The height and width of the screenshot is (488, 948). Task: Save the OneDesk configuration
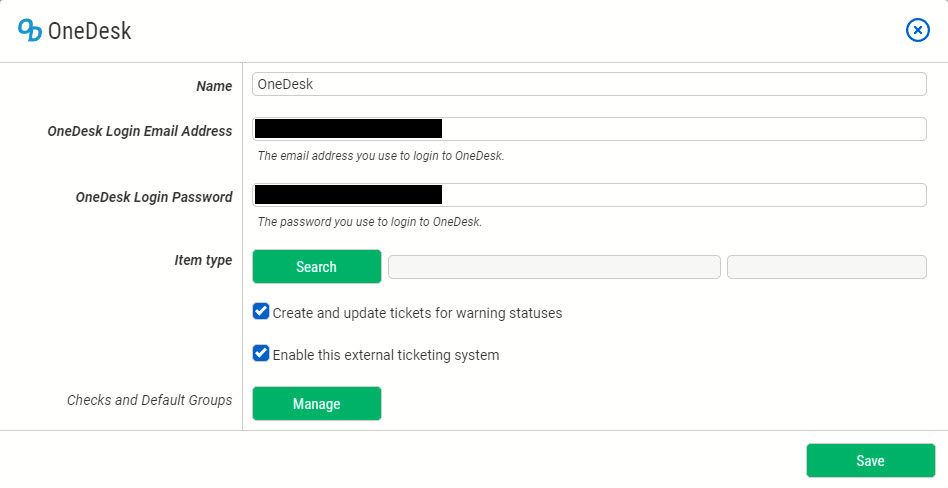[x=870, y=461]
